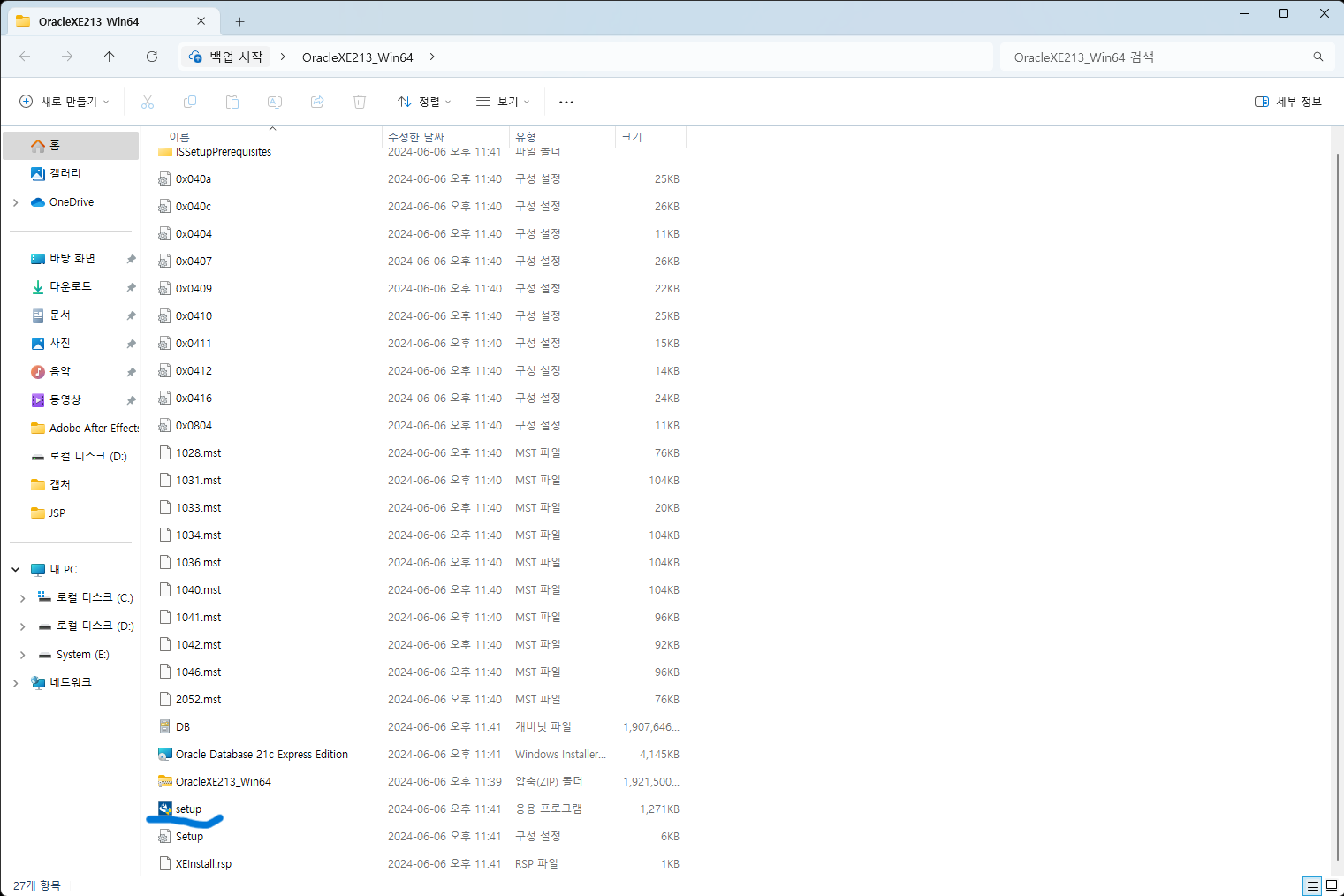The width and height of the screenshot is (1344, 896).
Task: Toggle the 세부 정보 details pane
Action: (x=1288, y=102)
